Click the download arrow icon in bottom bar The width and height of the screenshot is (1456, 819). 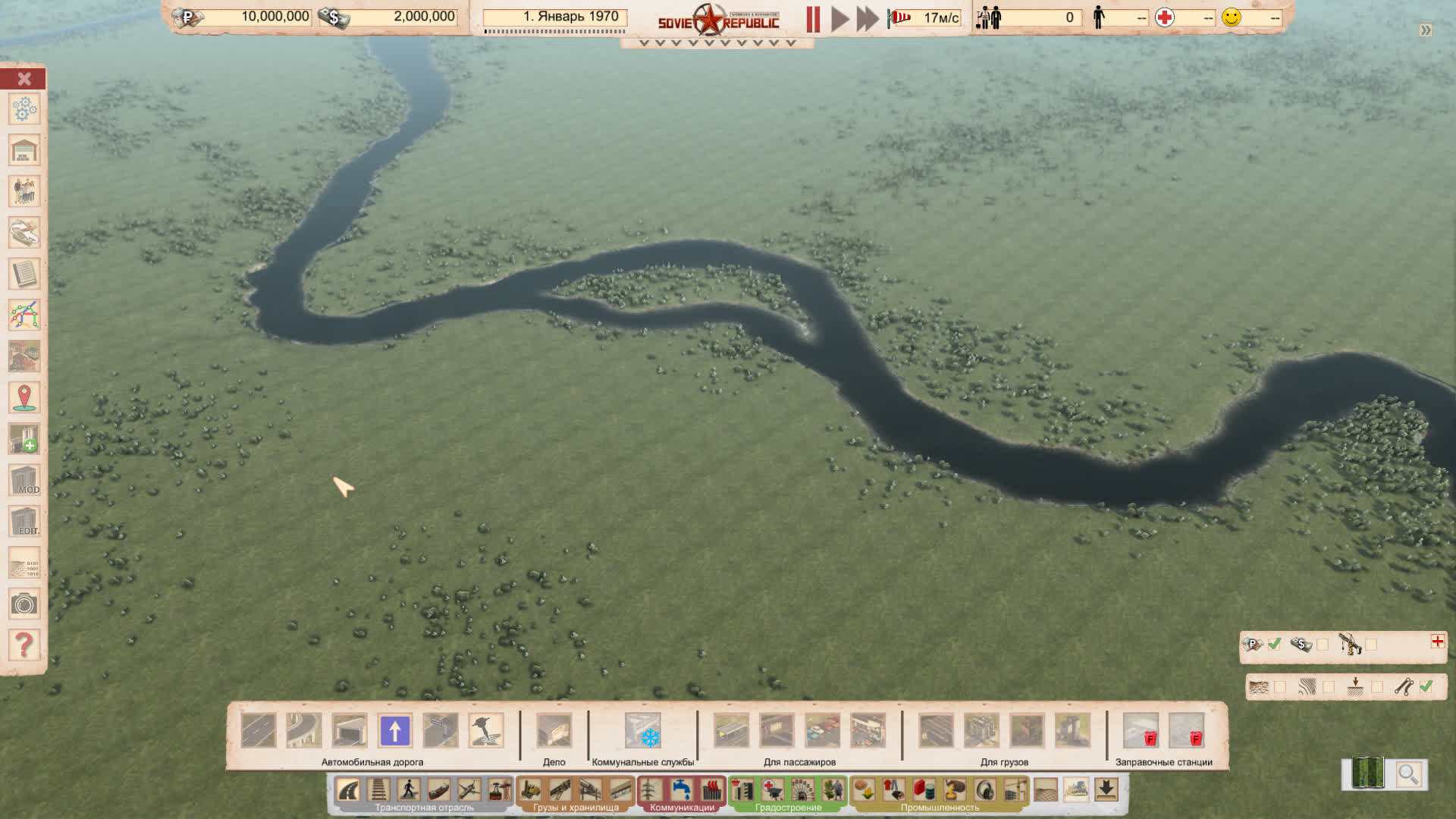[1106, 790]
